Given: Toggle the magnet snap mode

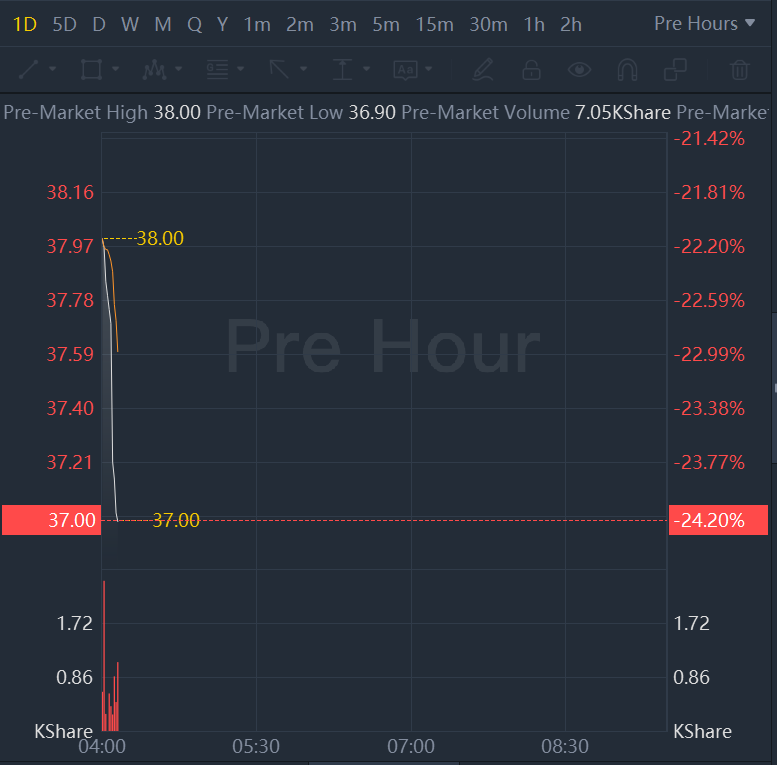Looking at the screenshot, I should click(627, 70).
